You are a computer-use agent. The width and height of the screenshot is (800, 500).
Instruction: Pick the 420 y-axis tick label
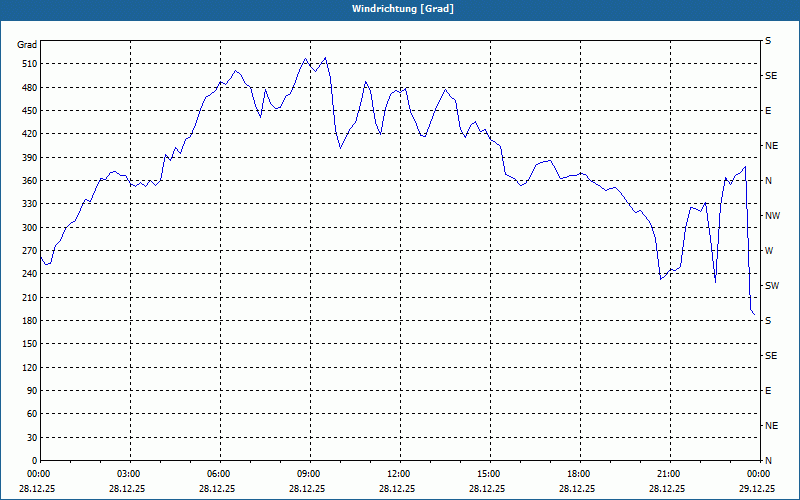pos(30,134)
